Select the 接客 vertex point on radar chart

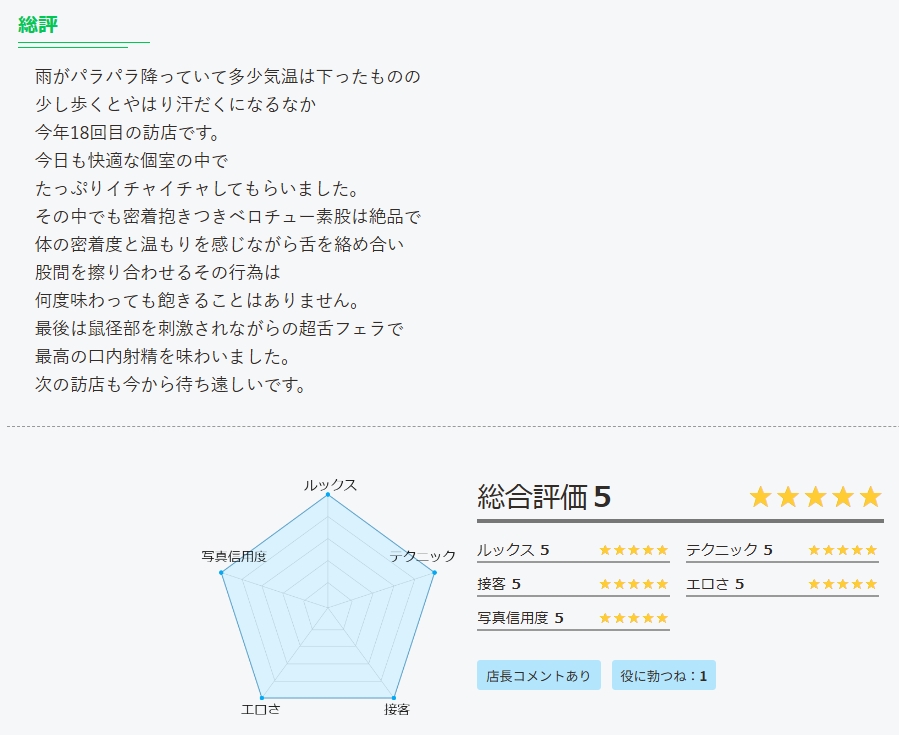coord(394,698)
